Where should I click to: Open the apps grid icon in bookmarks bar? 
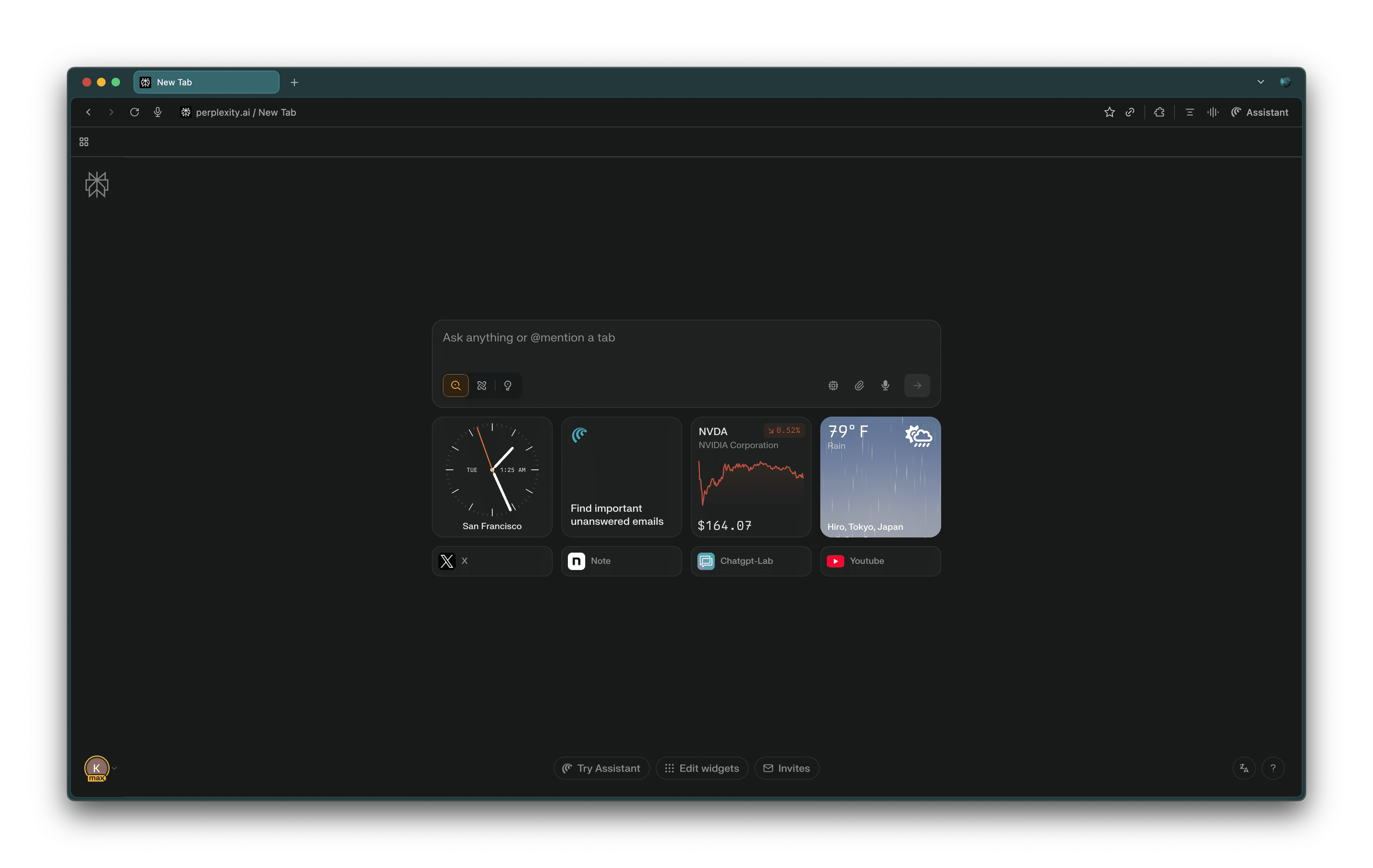tap(84, 142)
